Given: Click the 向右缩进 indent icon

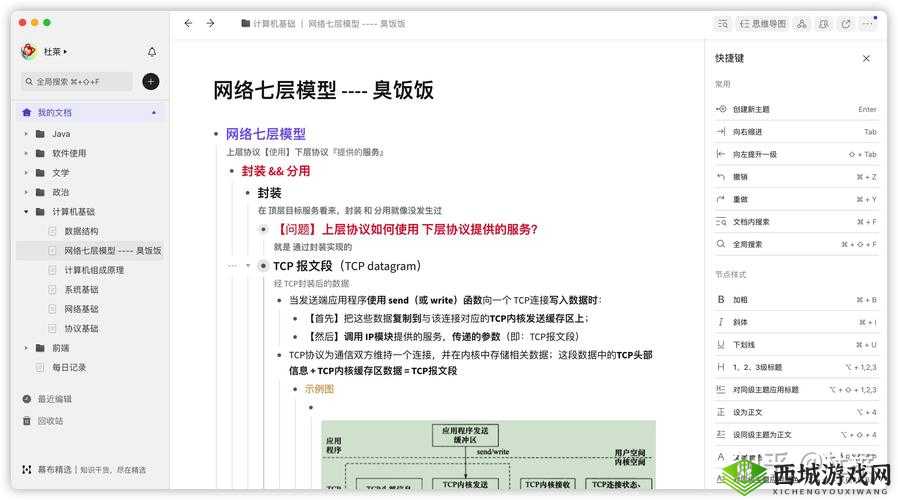Looking at the screenshot, I should [721, 132].
